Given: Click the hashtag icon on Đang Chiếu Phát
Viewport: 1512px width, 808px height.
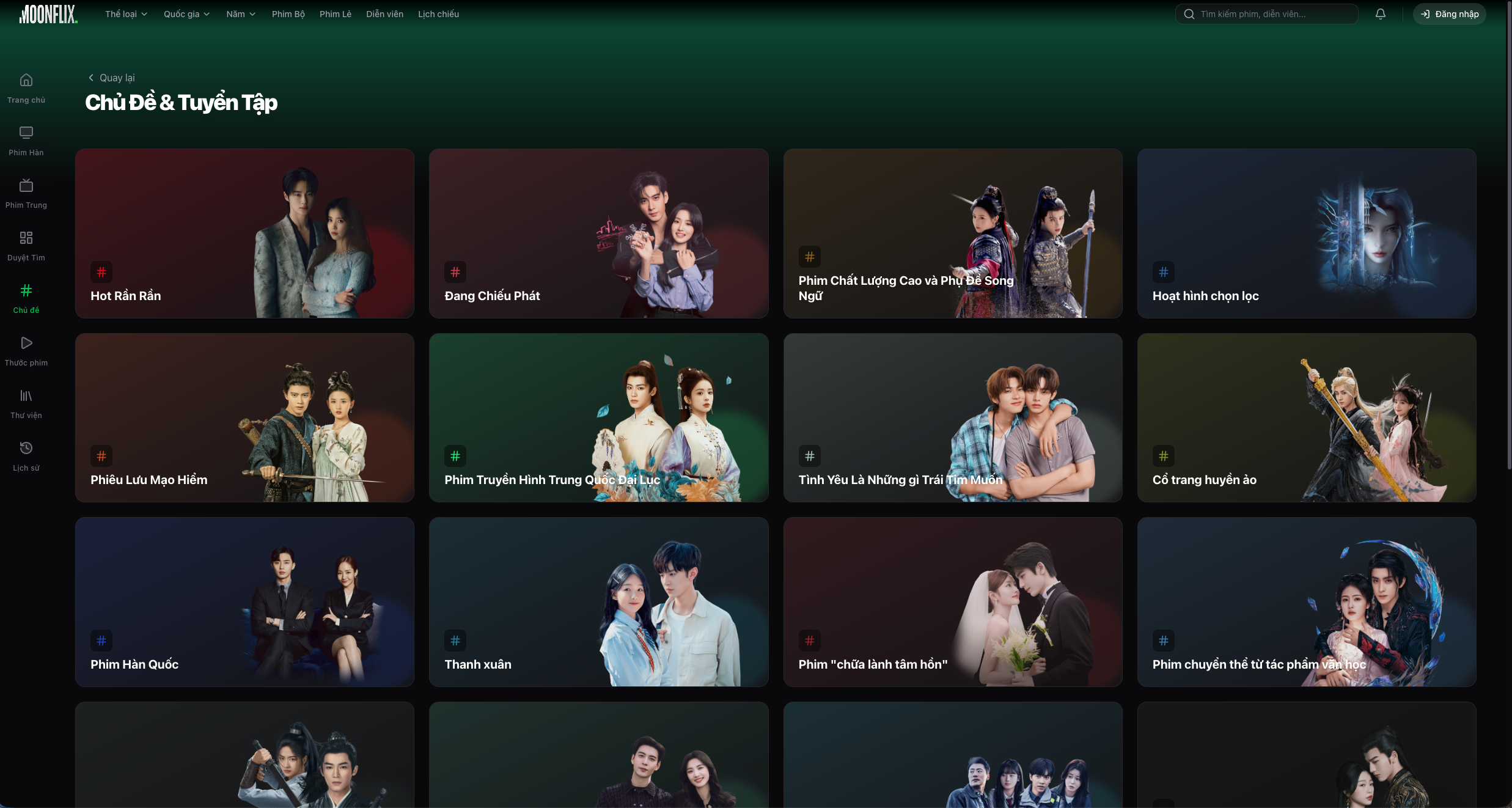Looking at the screenshot, I should point(455,272).
